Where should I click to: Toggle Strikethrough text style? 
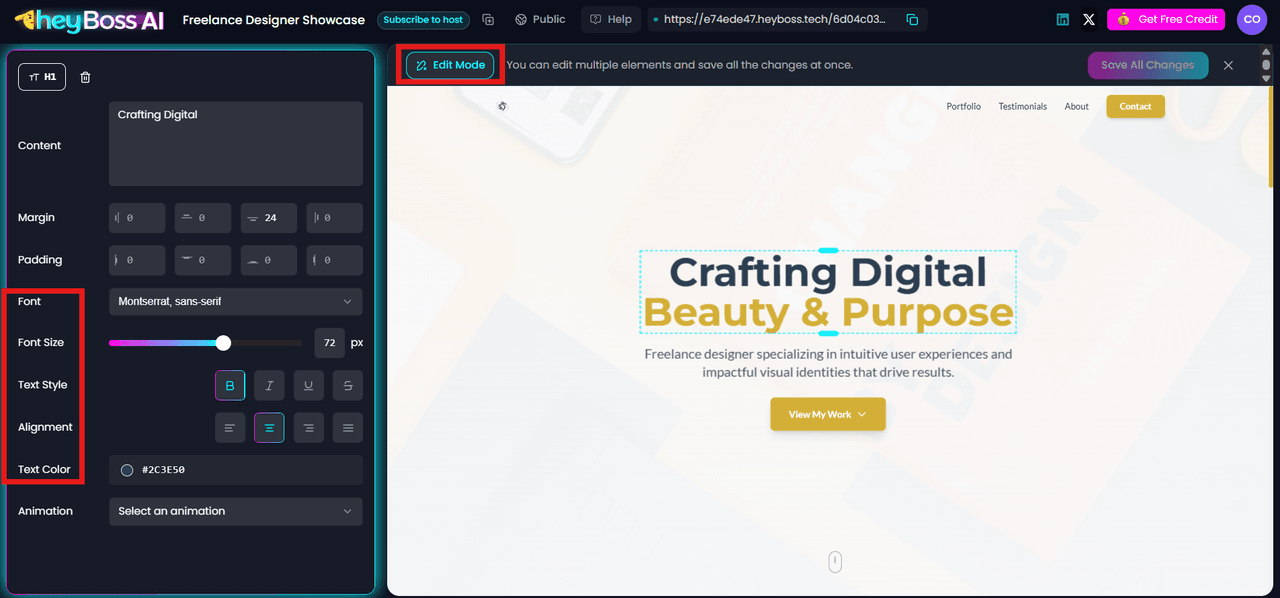tap(347, 385)
